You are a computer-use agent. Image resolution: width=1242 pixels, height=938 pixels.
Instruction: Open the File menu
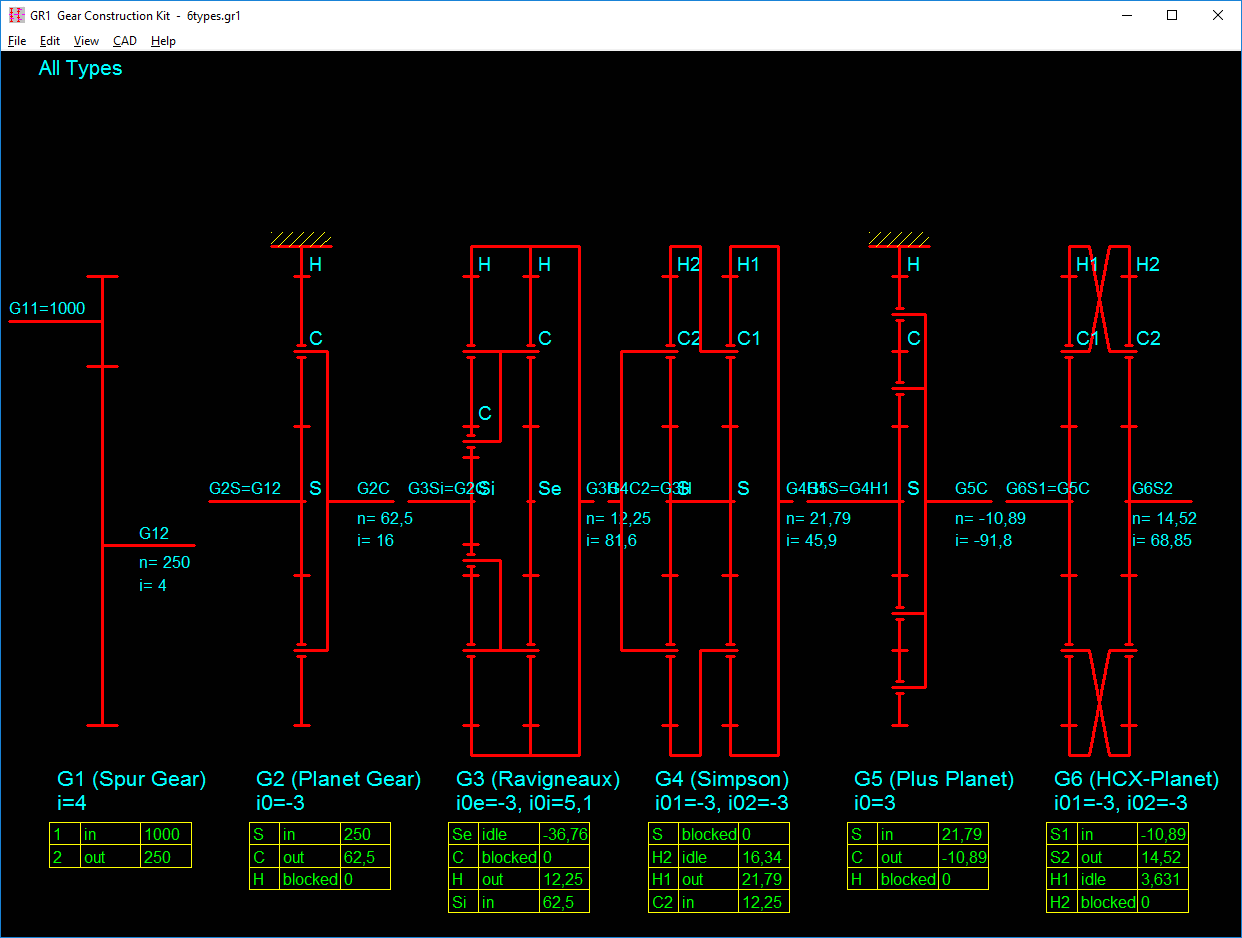pos(17,41)
